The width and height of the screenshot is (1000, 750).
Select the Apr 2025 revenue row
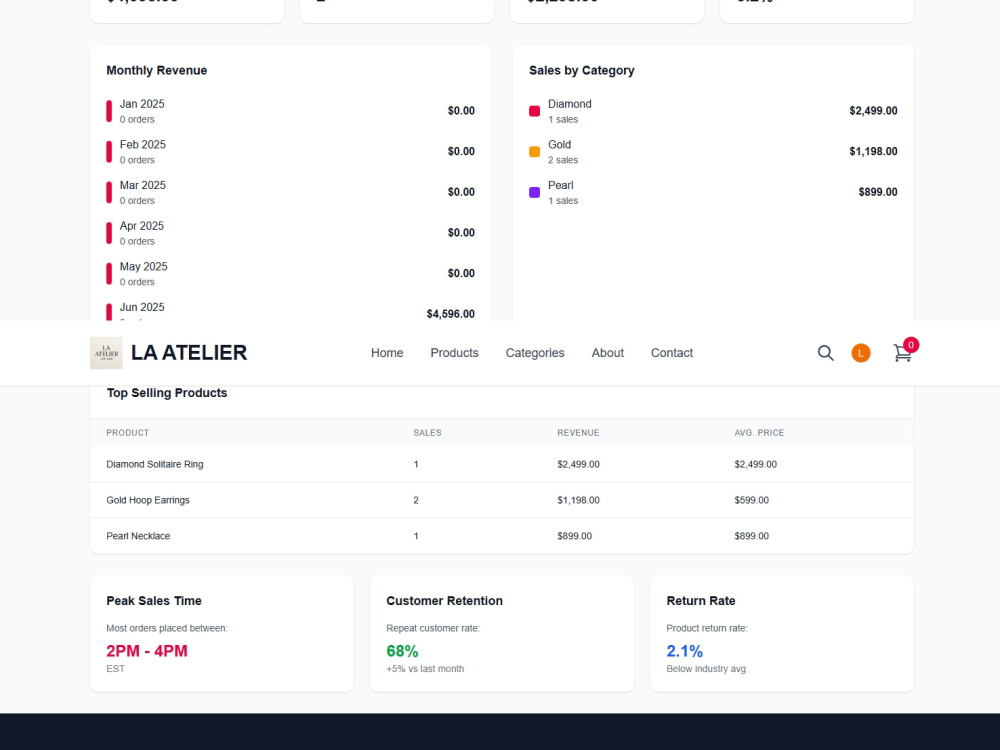click(290, 233)
